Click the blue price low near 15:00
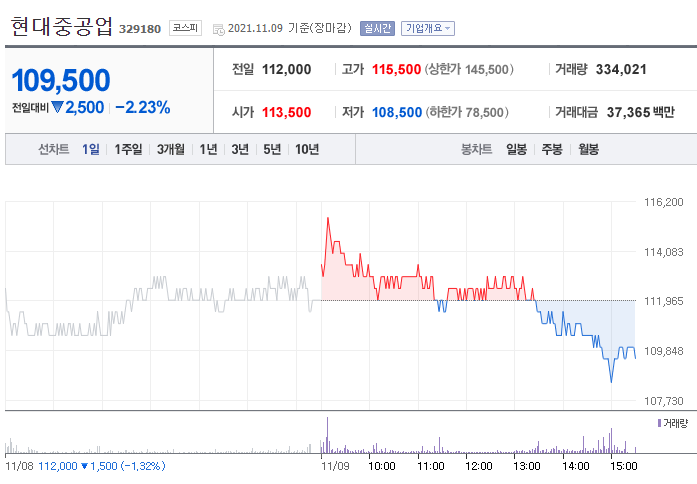Viewport: 697px width, 484px height. pos(611,380)
